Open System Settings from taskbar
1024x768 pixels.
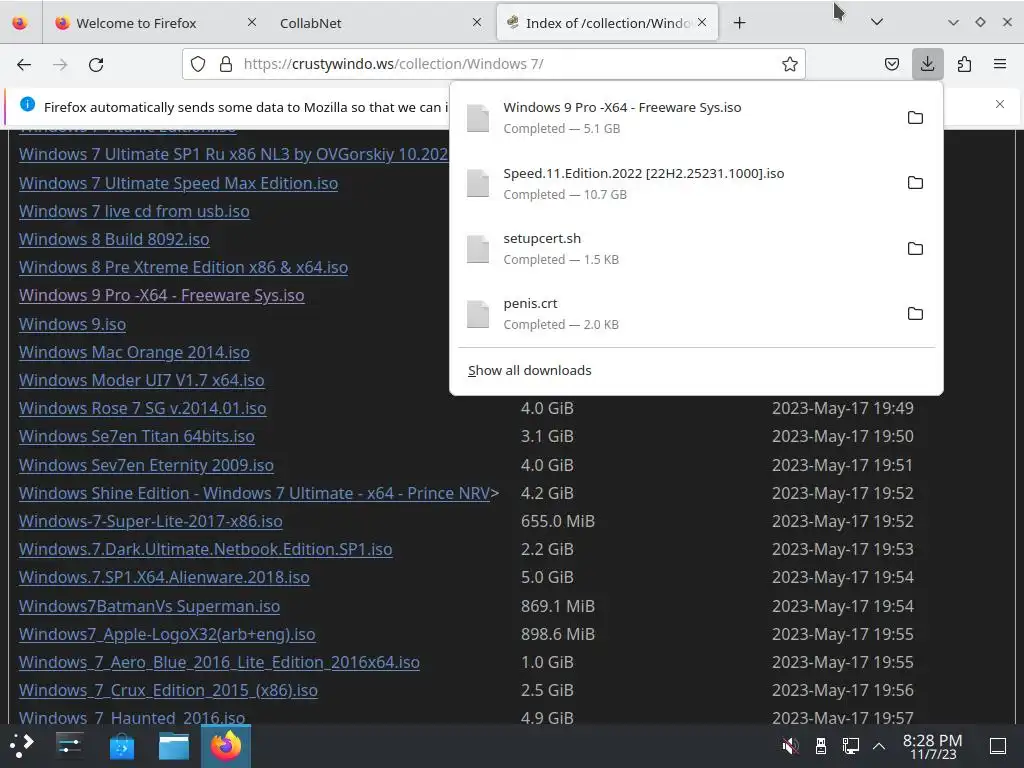69,745
